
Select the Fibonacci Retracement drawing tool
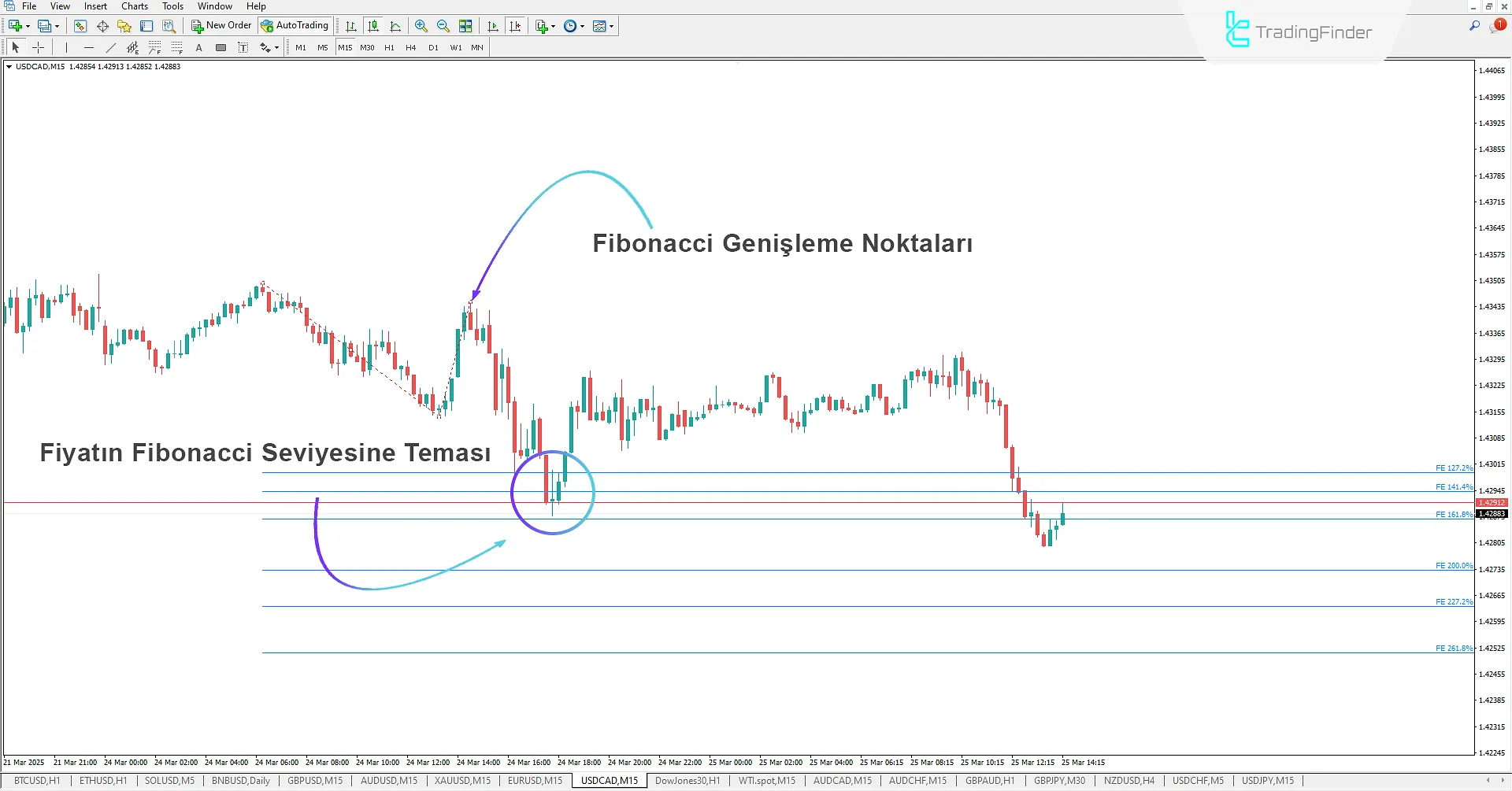coord(154,47)
